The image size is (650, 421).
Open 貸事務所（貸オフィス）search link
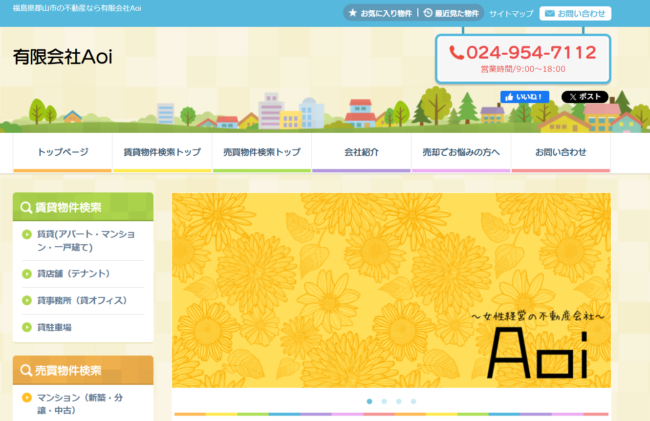pyautogui.click(x=82, y=300)
